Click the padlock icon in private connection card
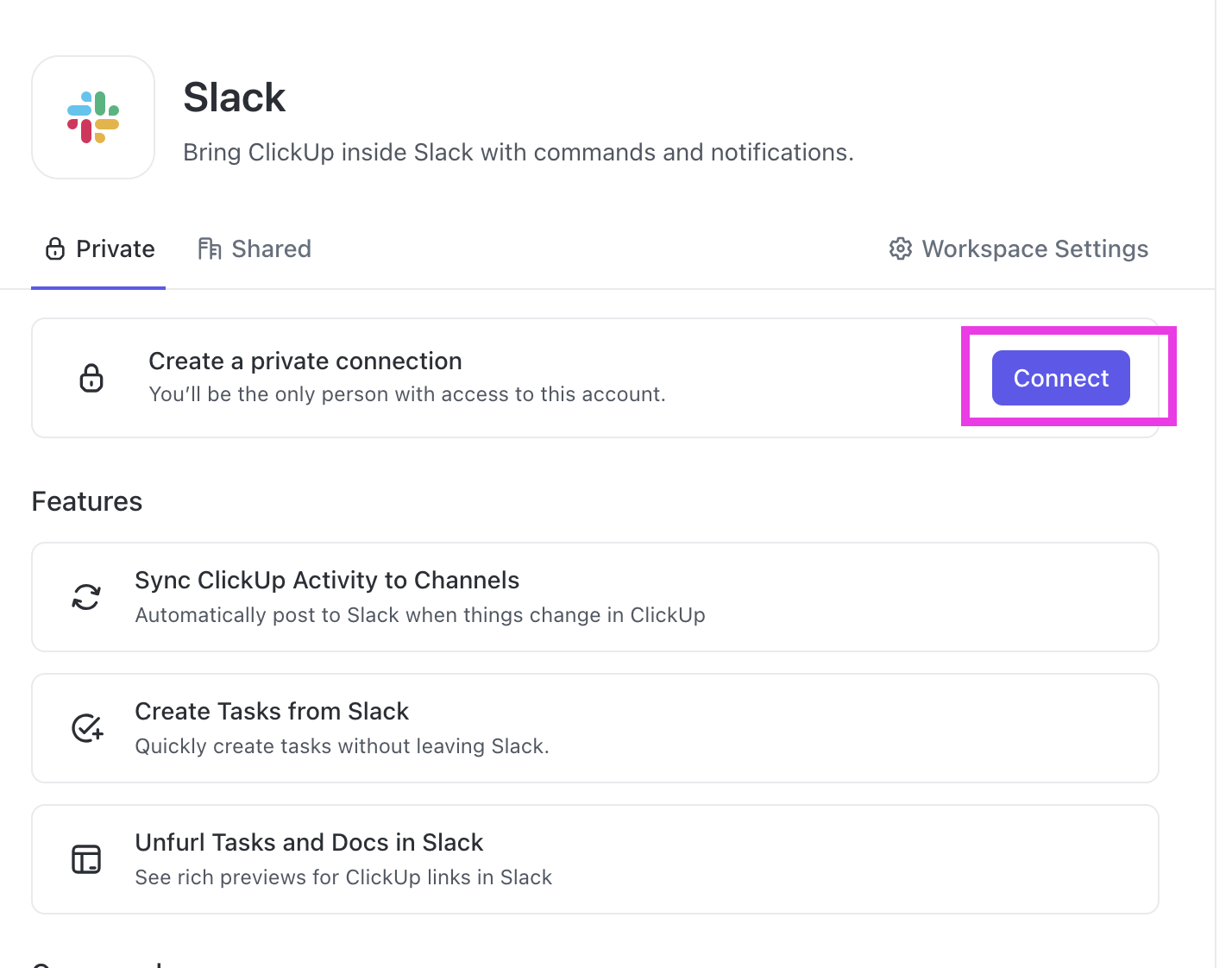1232x968 pixels. click(x=91, y=378)
